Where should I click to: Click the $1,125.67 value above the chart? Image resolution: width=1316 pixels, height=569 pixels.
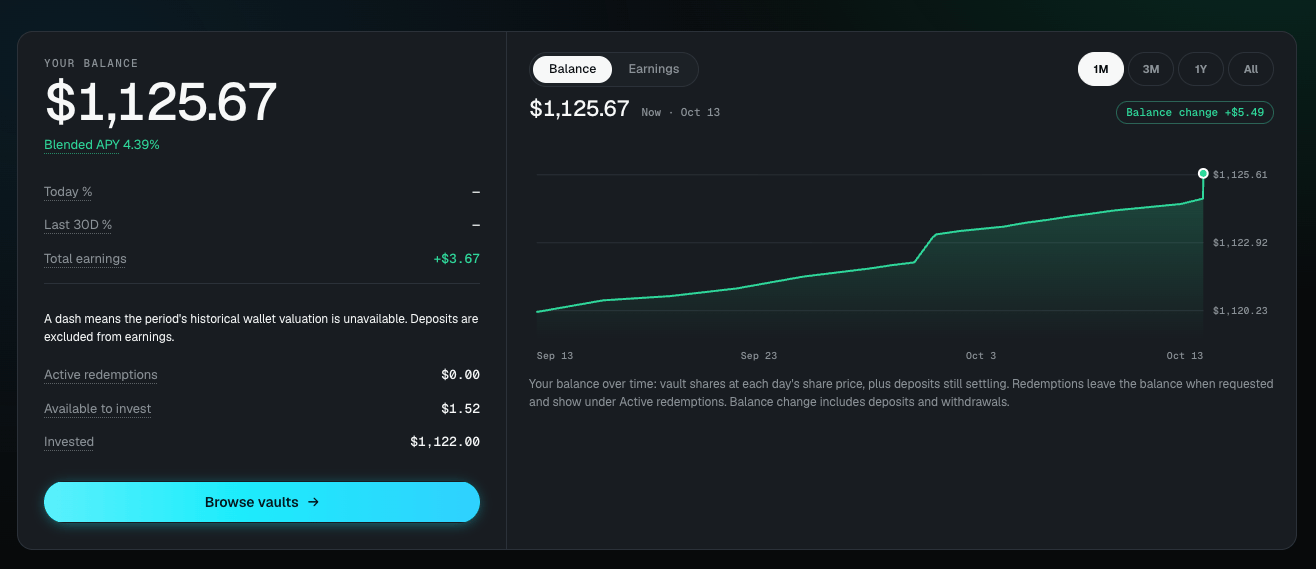pyautogui.click(x=579, y=109)
